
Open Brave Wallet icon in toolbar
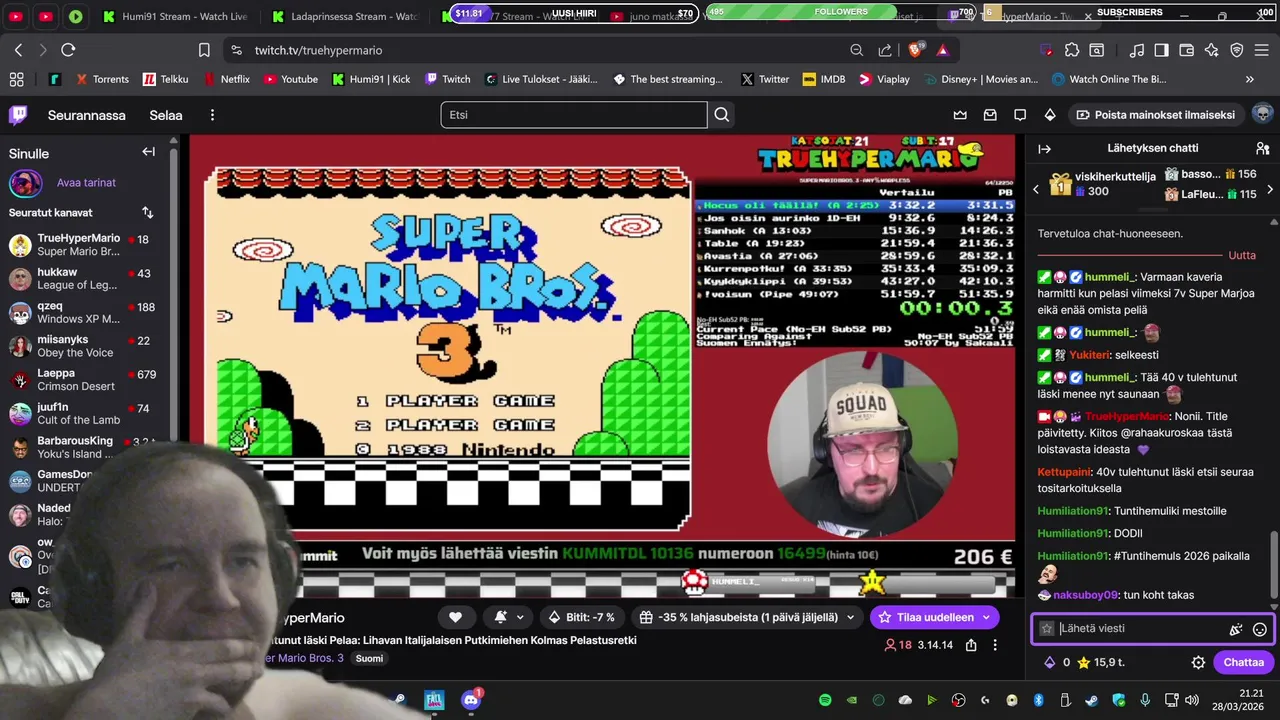[1186, 50]
